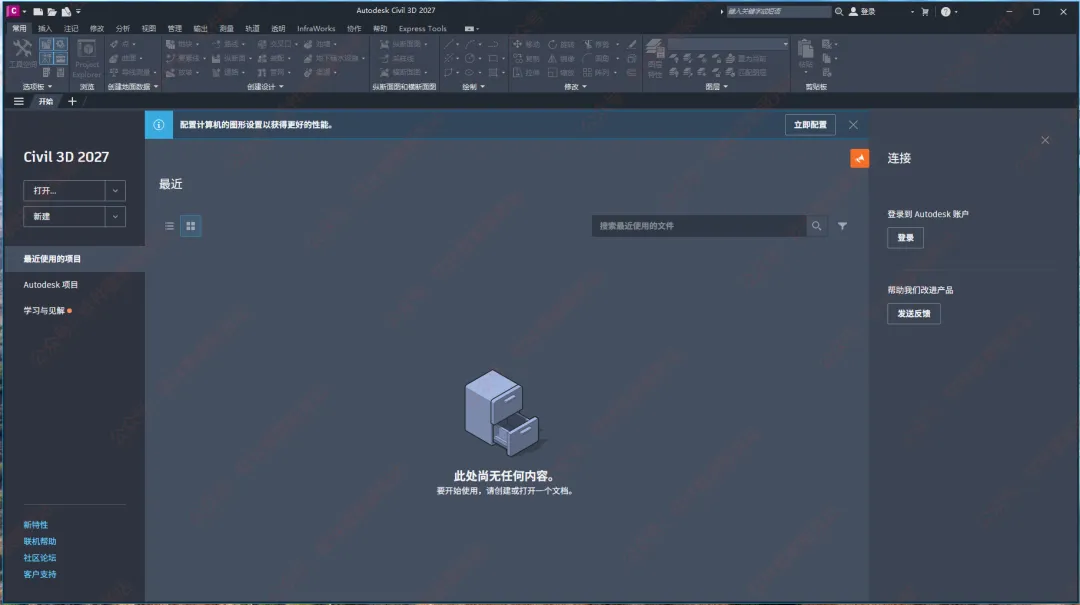Select the 开始 start tab
Viewport: 1080px width, 605px height.
point(45,101)
